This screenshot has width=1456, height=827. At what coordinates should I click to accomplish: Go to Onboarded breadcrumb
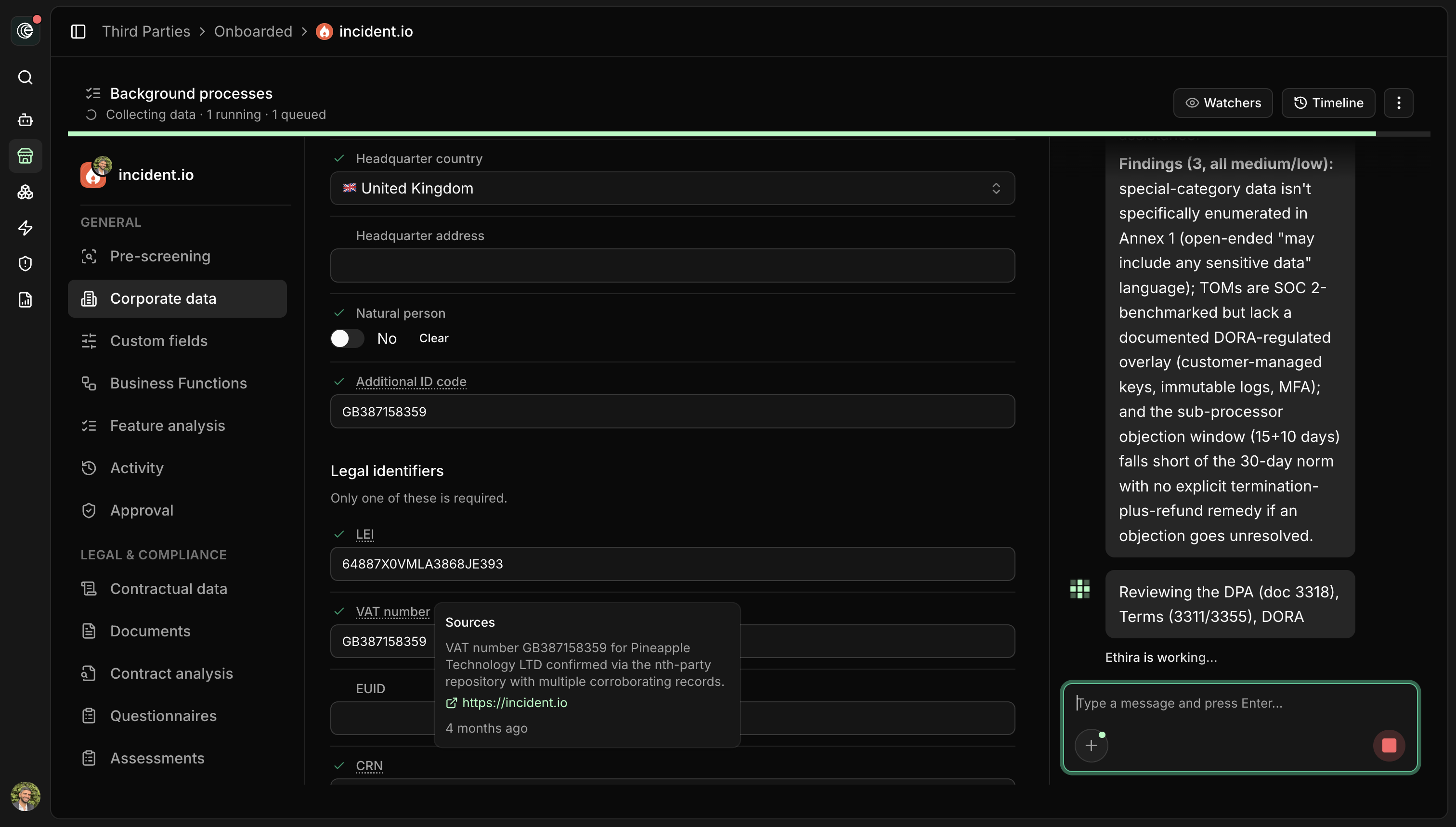pos(253,31)
